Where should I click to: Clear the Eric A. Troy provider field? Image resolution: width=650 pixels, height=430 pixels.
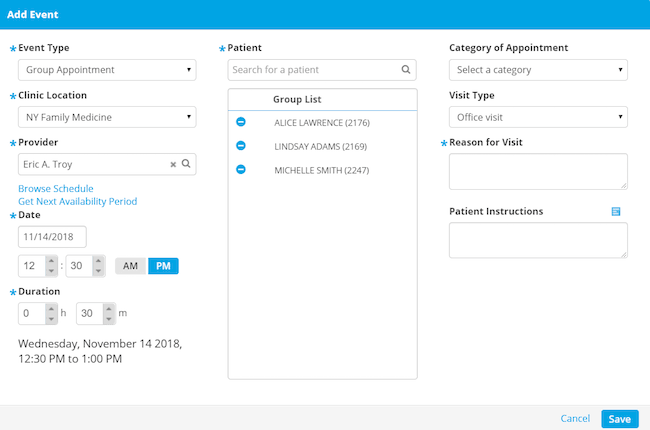(x=173, y=165)
